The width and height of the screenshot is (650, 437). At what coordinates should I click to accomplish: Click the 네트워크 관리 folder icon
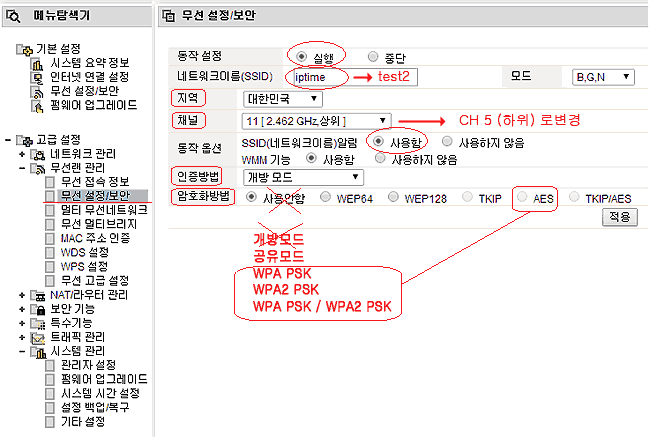point(38,155)
